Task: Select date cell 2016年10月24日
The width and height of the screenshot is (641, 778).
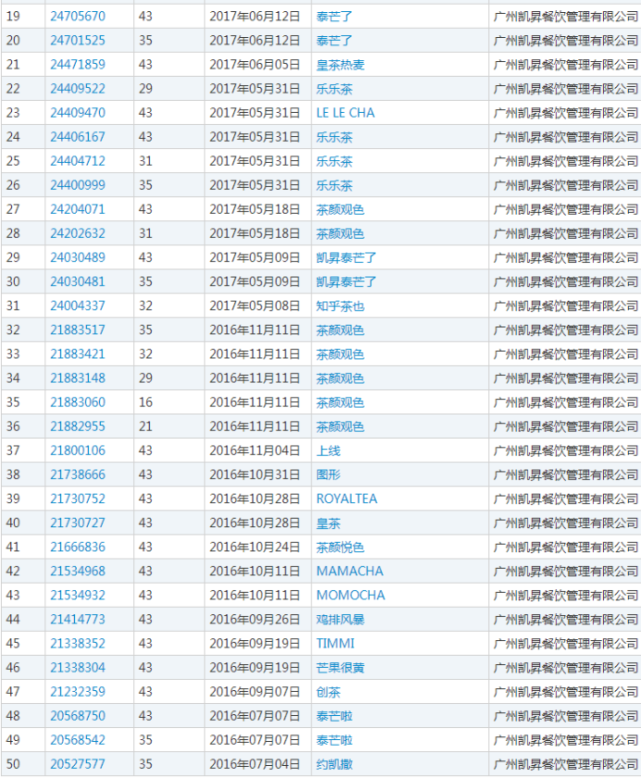Action: point(255,547)
